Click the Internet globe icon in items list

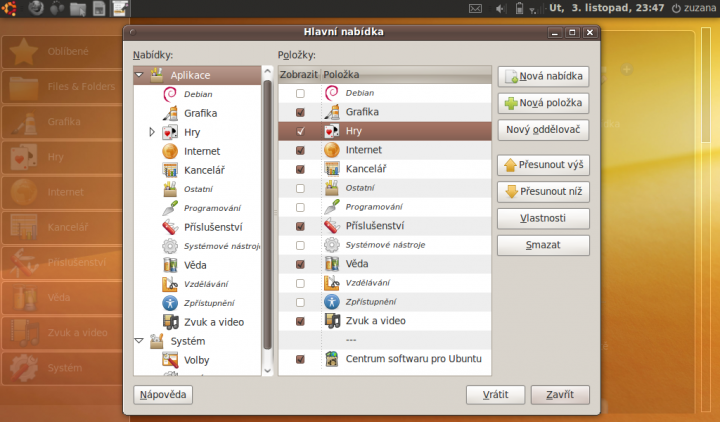[x=332, y=150]
